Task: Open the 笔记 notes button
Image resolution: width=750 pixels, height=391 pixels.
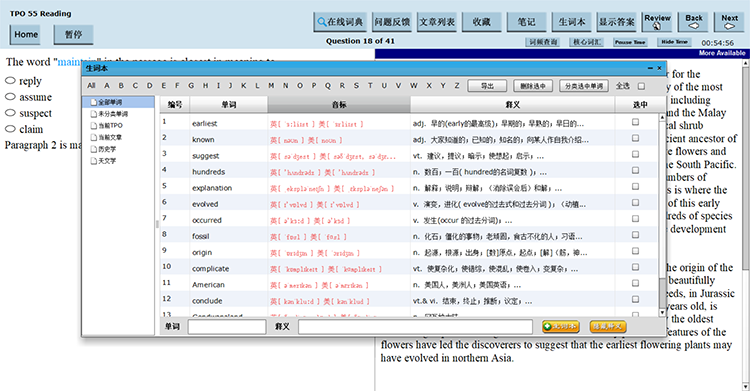Action: point(527,22)
